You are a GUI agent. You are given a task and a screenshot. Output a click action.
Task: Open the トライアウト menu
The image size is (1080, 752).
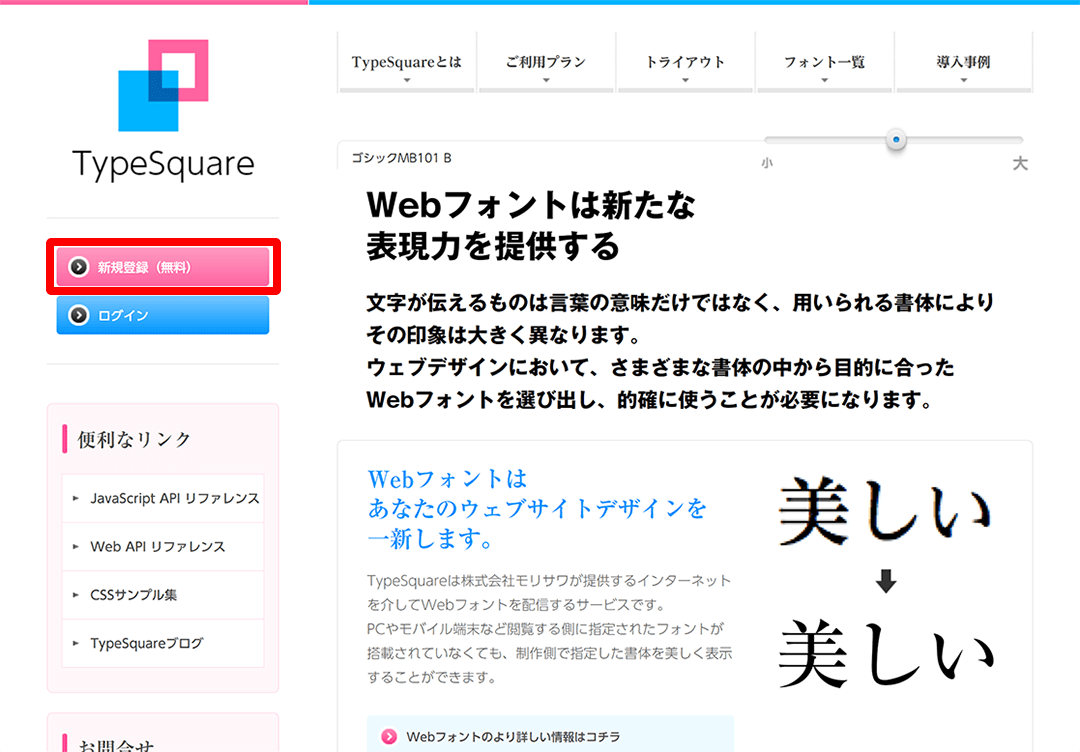click(x=685, y=62)
